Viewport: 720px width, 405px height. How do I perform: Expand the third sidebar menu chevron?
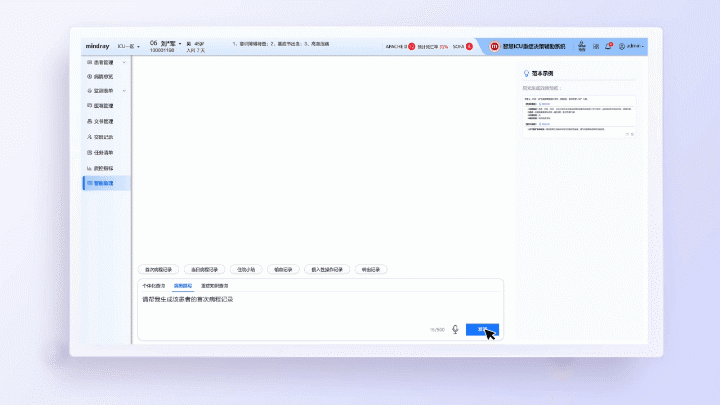124,91
